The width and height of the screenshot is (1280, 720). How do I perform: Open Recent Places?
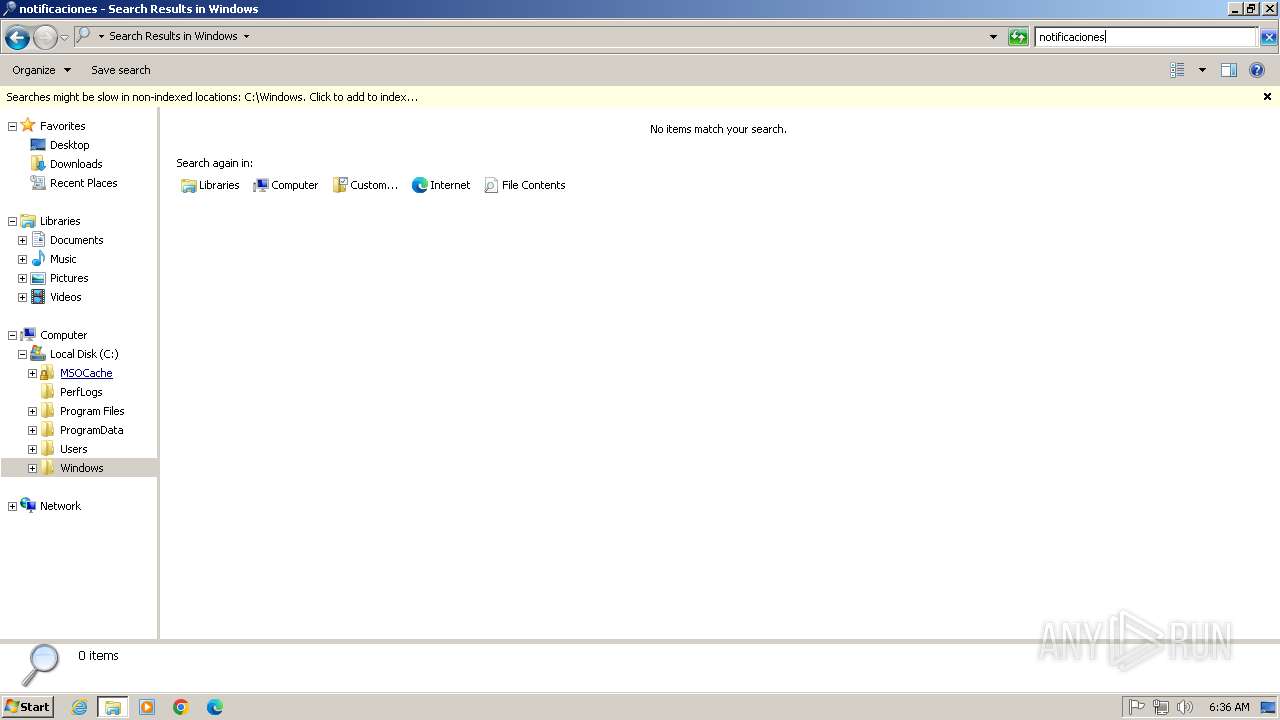coord(83,183)
